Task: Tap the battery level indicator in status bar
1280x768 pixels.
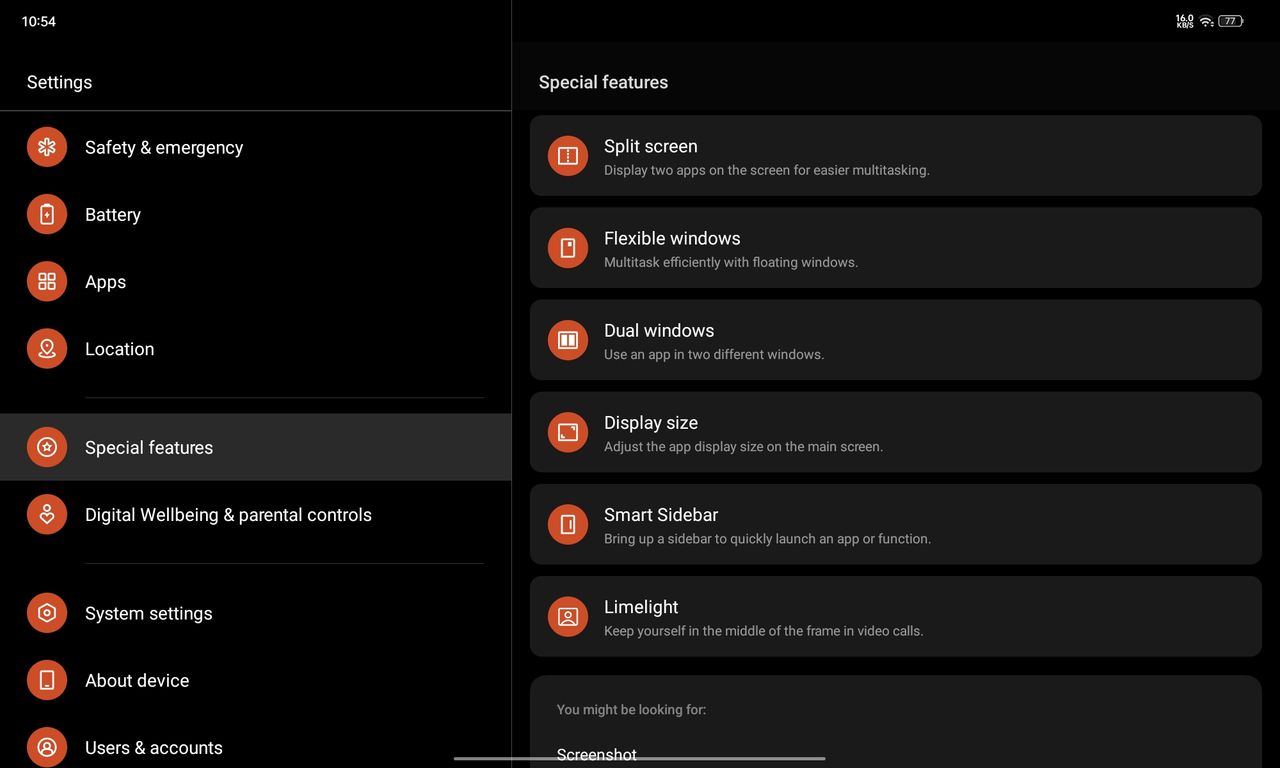Action: [1230, 21]
